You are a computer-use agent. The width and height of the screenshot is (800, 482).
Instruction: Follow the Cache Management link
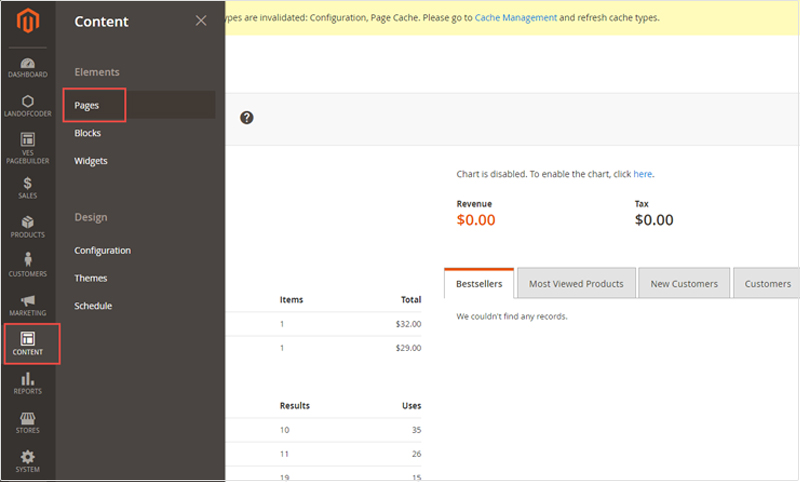(x=516, y=17)
